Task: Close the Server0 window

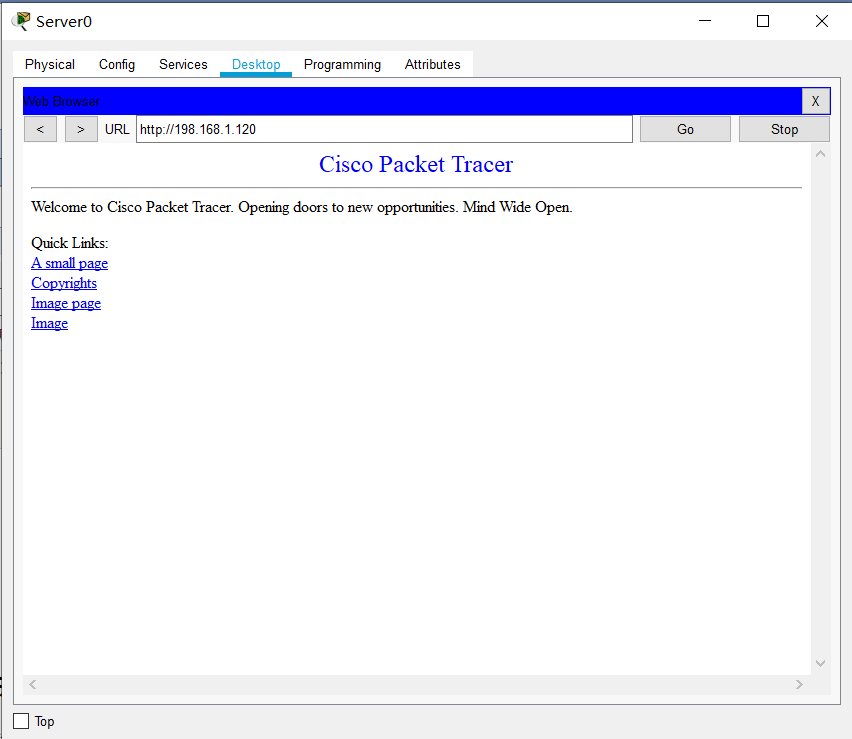Action: [822, 21]
